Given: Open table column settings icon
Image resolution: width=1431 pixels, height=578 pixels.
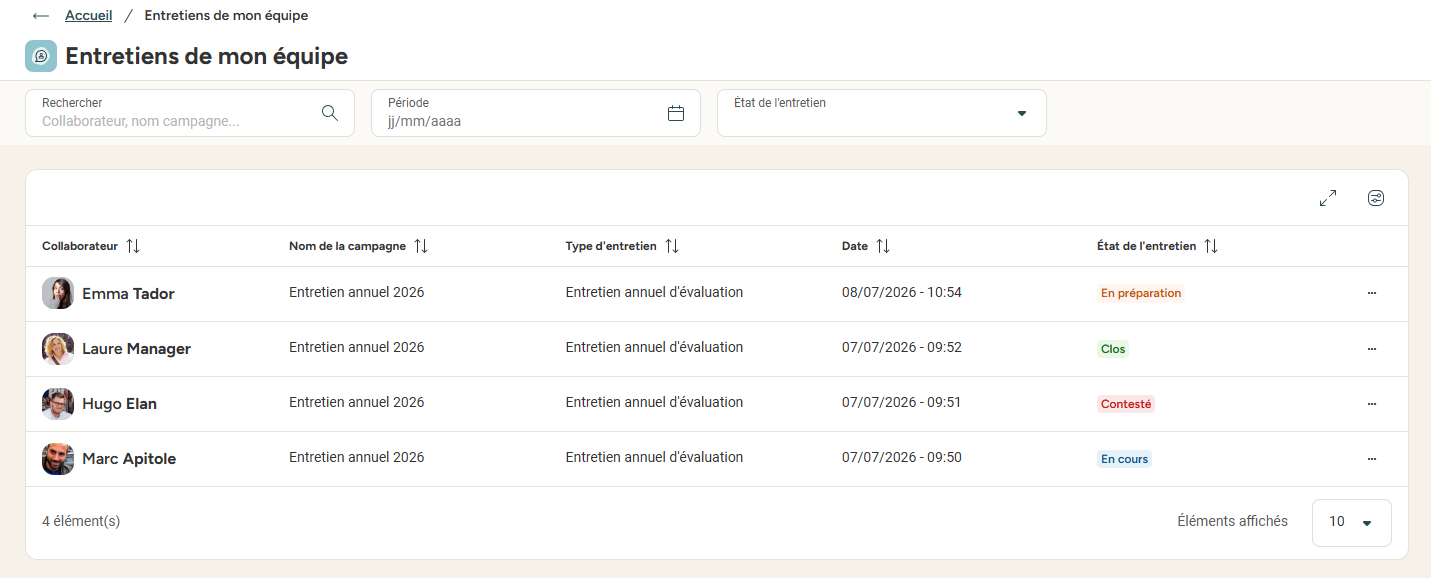Looking at the screenshot, I should [x=1376, y=198].
